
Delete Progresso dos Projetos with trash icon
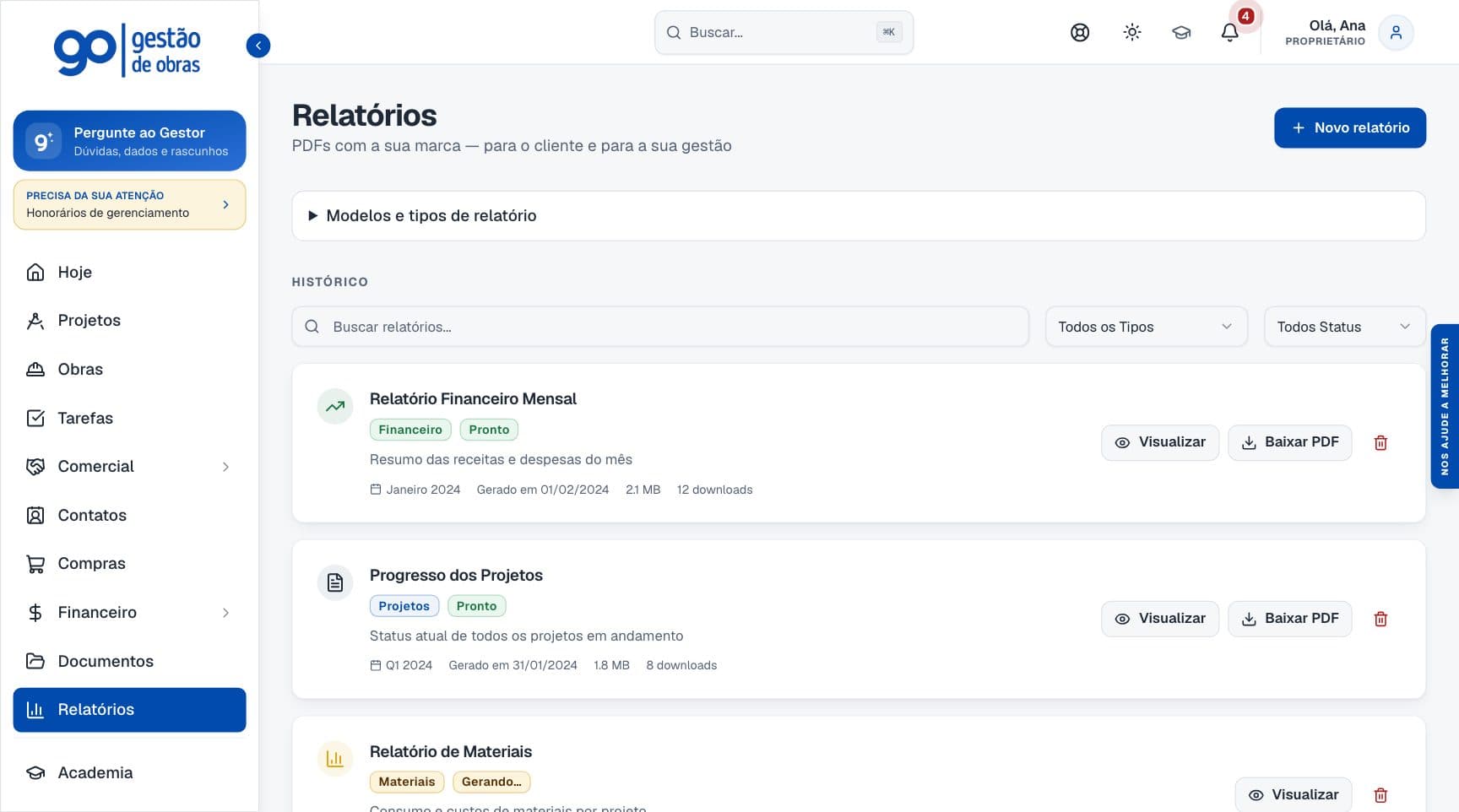(x=1380, y=620)
